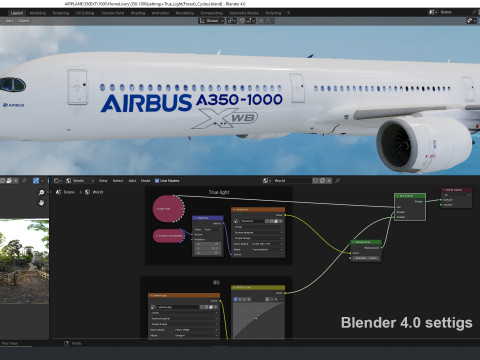Click the World datablock browse icon
The height and width of the screenshot is (360, 480).
tap(266, 181)
